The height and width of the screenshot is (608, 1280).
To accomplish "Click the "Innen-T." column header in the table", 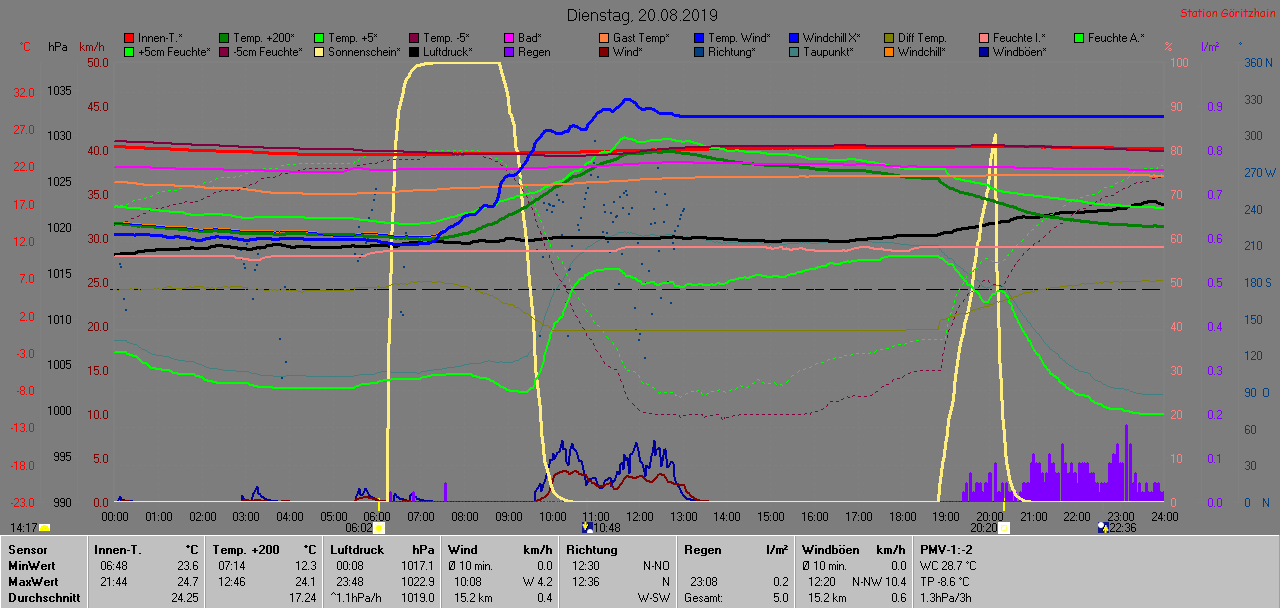I will click(118, 549).
